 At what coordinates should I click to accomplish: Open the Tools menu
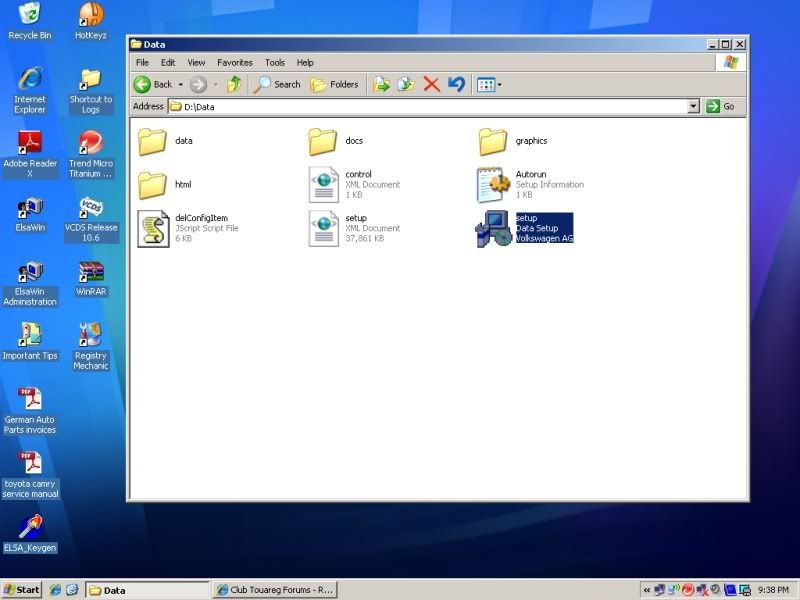274,62
